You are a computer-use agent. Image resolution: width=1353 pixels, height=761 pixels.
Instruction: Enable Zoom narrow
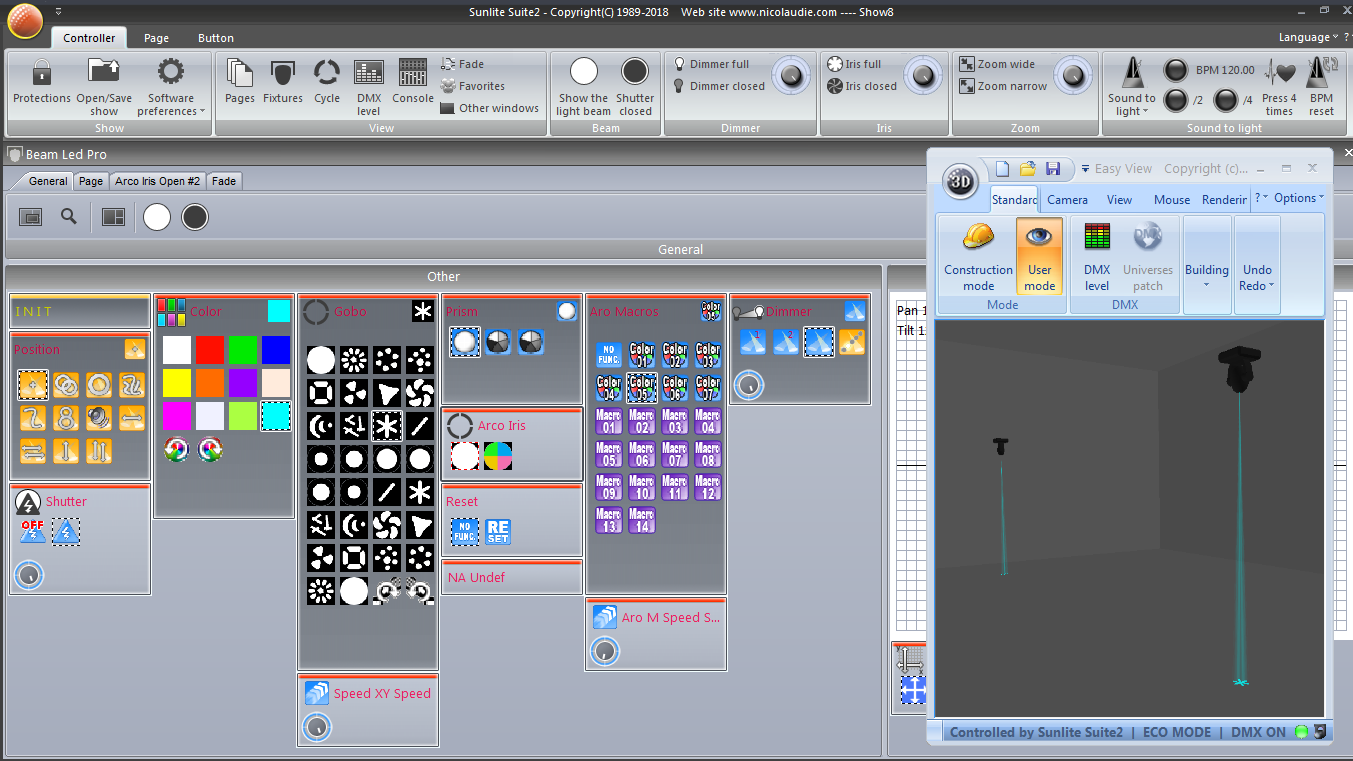1003,86
